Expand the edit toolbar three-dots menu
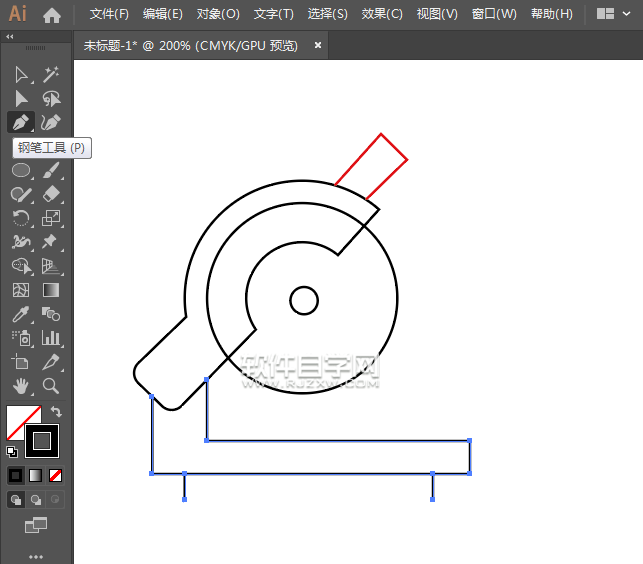The width and height of the screenshot is (643, 564). pos(36,555)
